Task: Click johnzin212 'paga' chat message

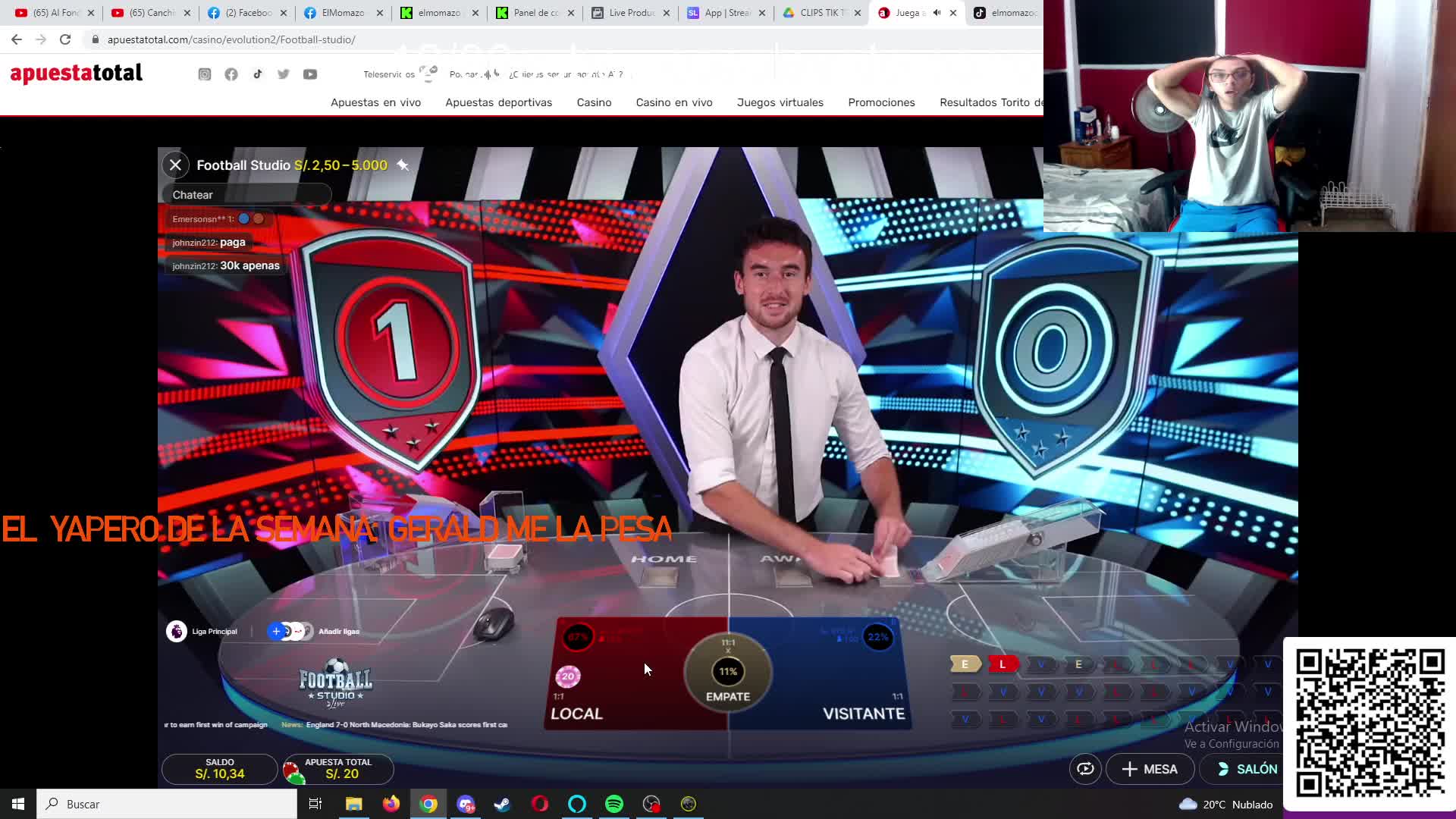Action: pos(209,242)
